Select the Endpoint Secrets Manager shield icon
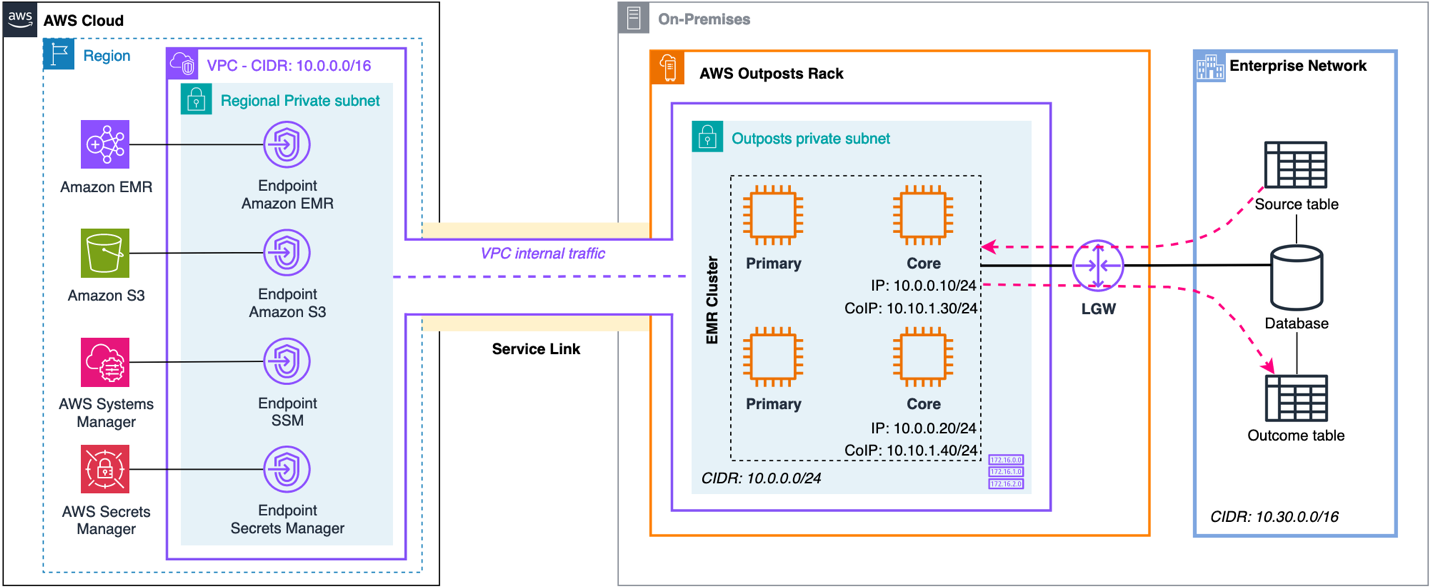This screenshot has width=1431, height=587. pyautogui.click(x=287, y=470)
